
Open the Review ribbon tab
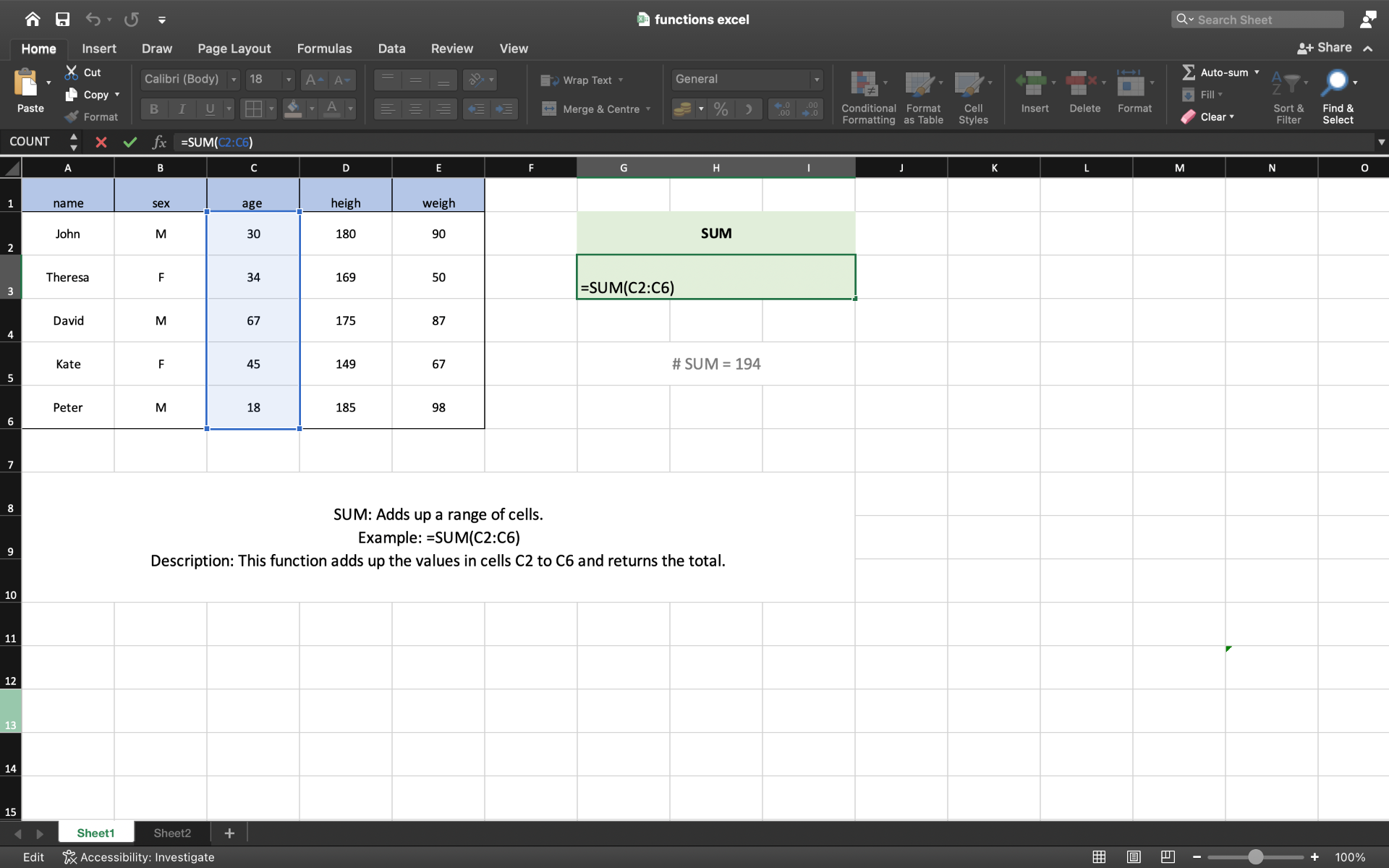[451, 48]
